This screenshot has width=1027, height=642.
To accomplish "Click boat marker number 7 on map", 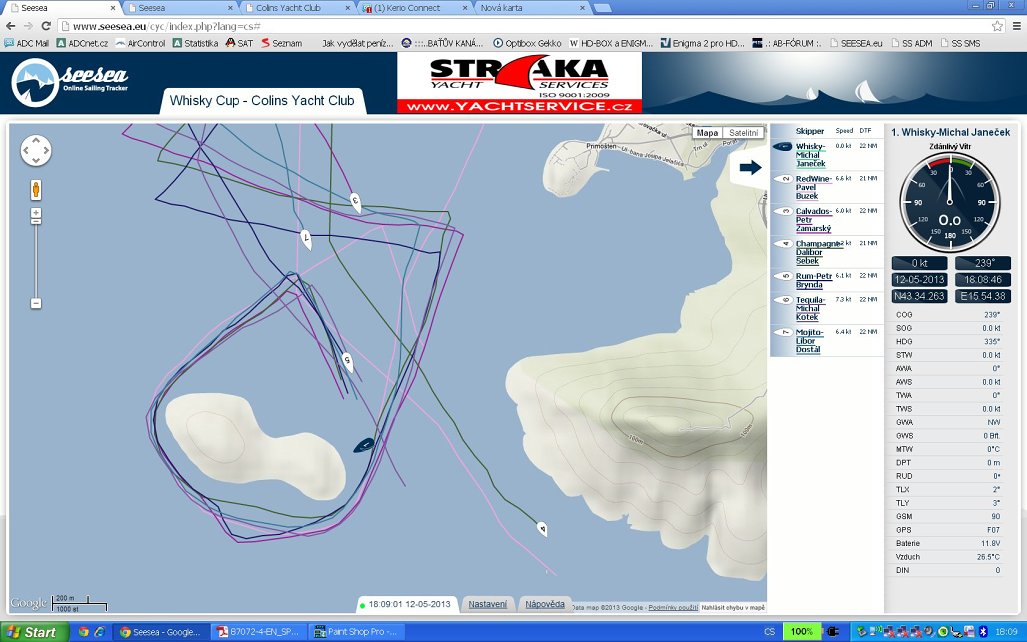I will click(307, 239).
